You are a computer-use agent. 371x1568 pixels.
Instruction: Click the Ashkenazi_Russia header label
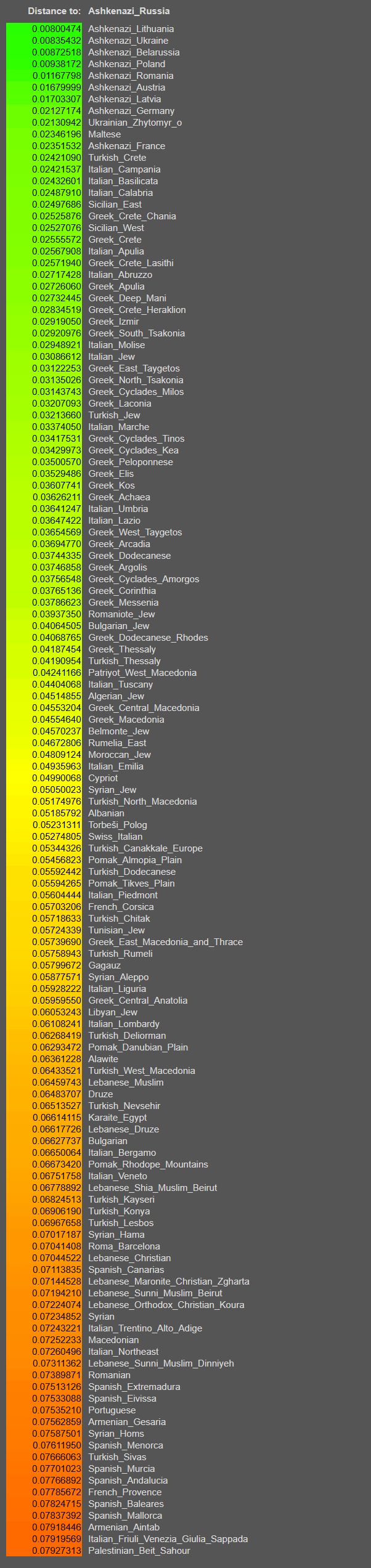tap(129, 11)
